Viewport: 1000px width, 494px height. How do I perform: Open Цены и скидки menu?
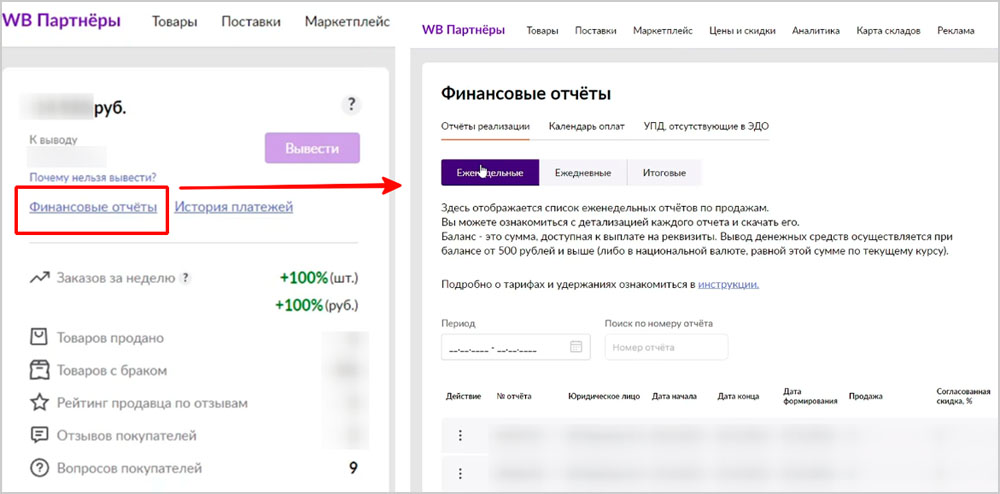pyautogui.click(x=742, y=31)
